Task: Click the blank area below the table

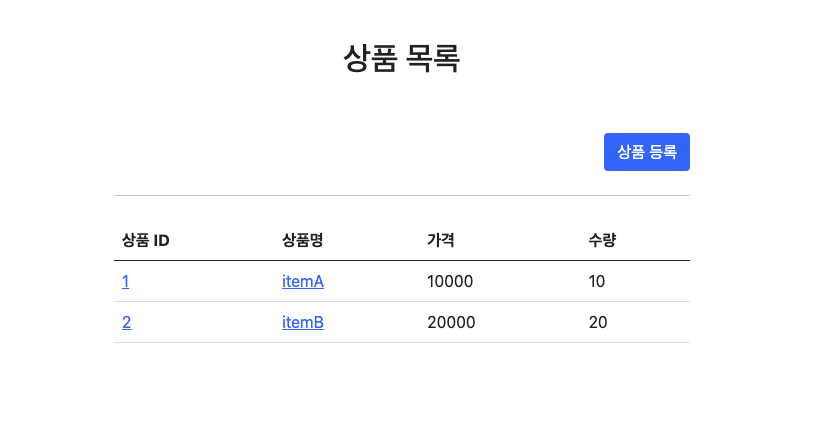Action: click(x=401, y=385)
